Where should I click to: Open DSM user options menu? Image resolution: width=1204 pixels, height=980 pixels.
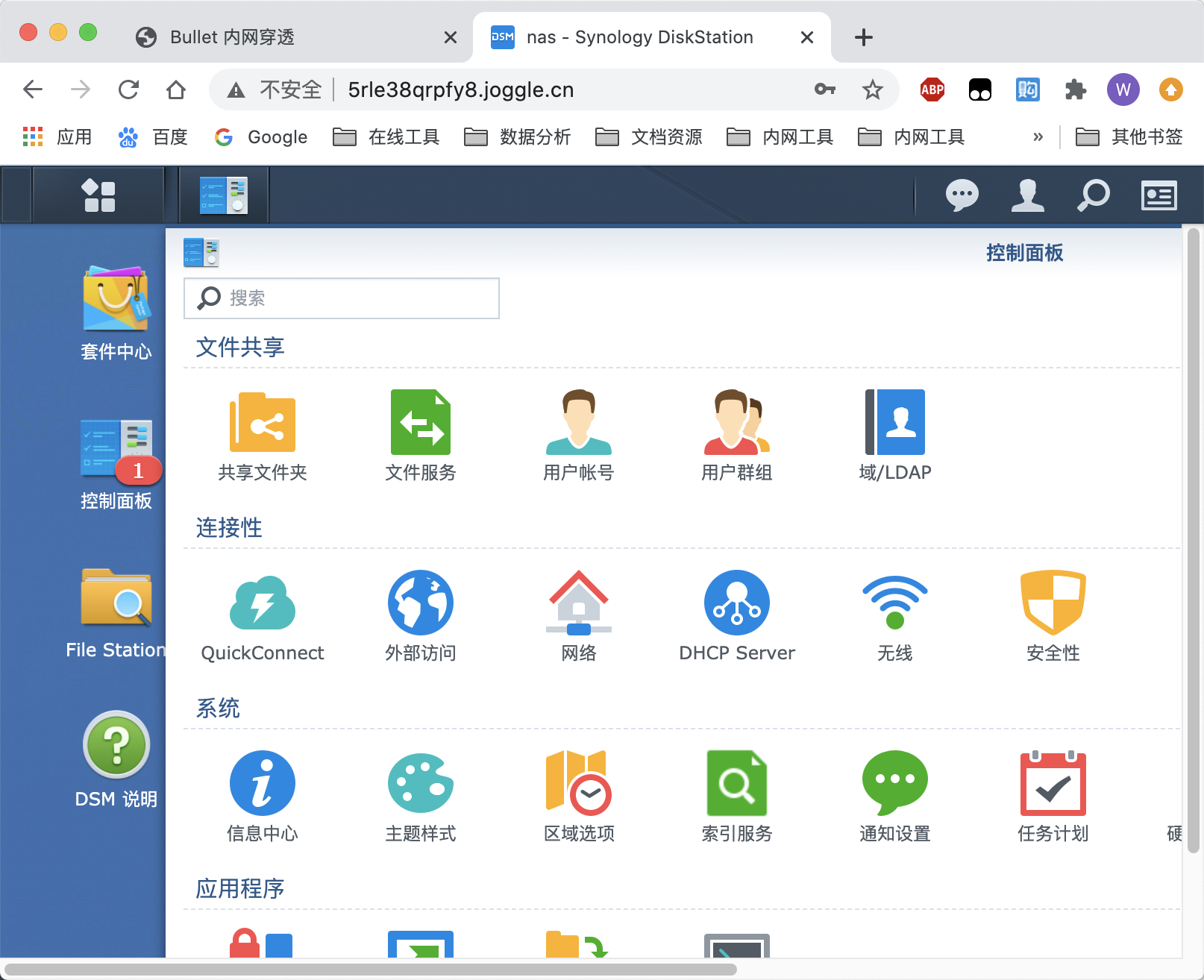point(1028,195)
